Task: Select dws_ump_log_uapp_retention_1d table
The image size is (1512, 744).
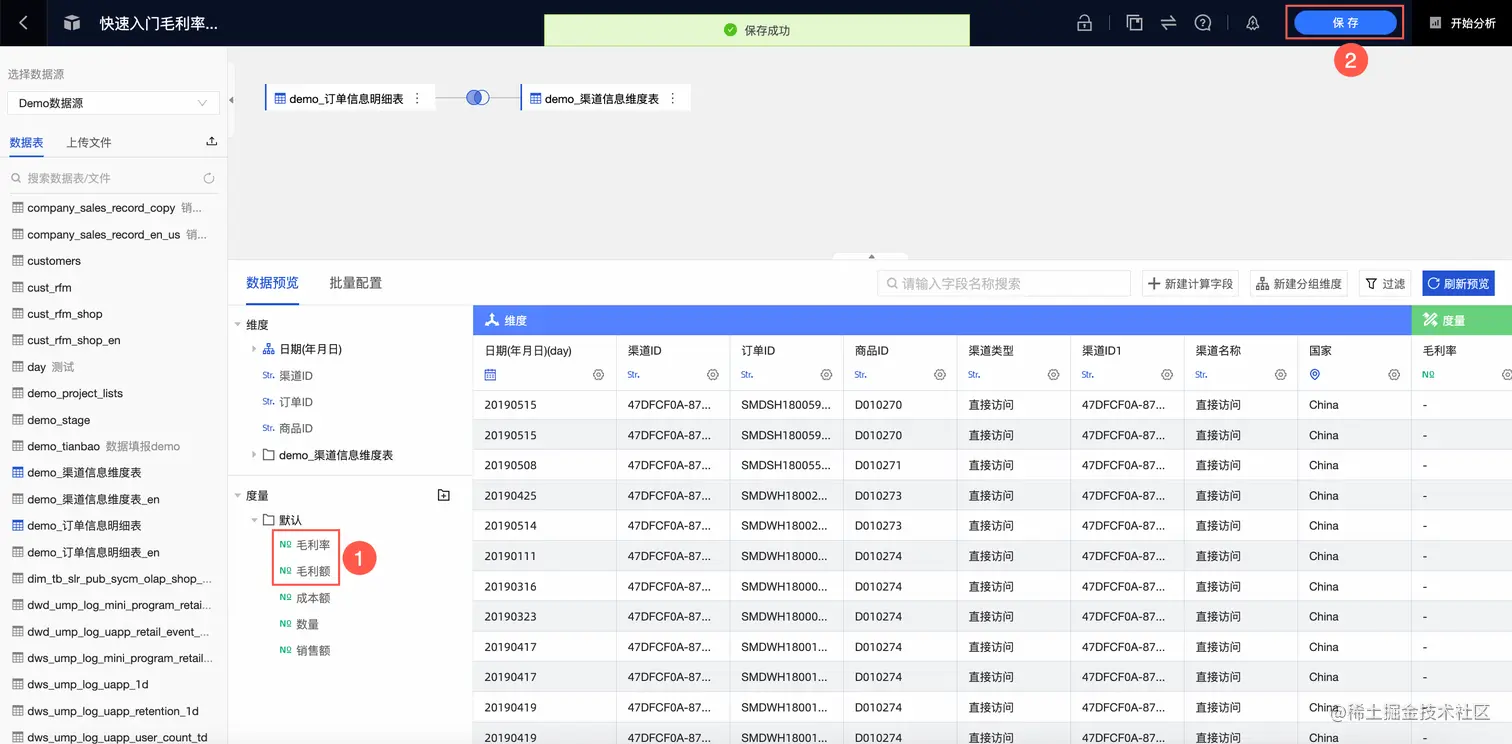Action: [113, 711]
